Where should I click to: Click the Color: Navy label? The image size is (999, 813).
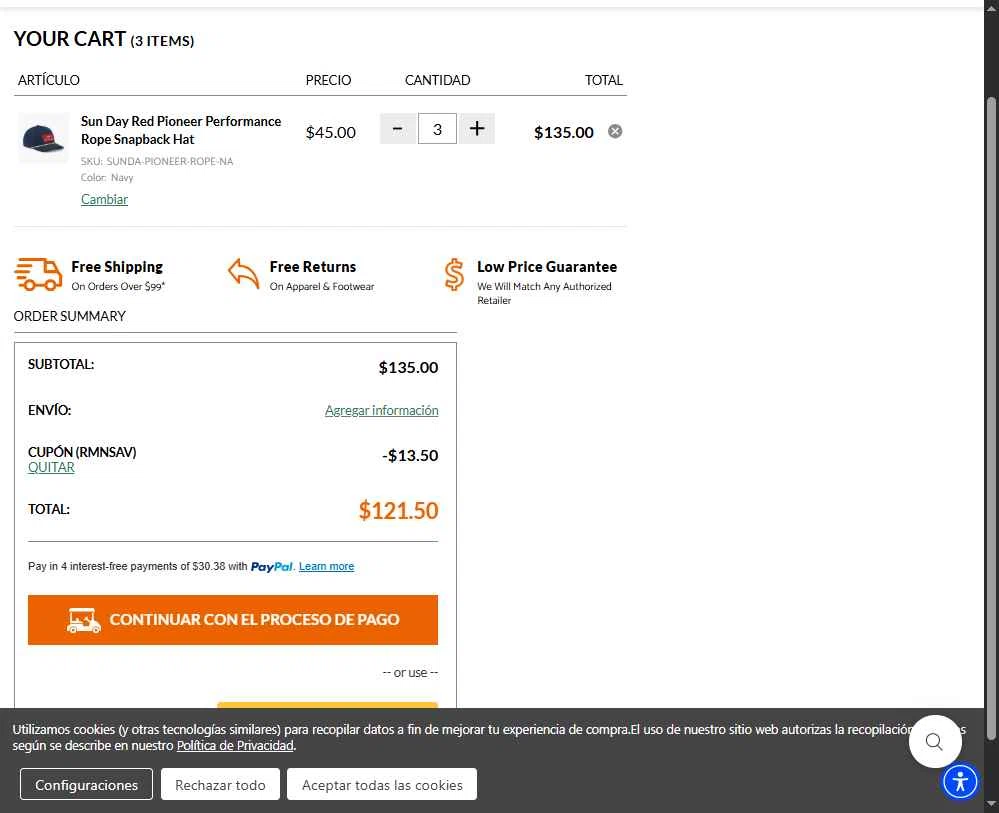click(x=107, y=178)
